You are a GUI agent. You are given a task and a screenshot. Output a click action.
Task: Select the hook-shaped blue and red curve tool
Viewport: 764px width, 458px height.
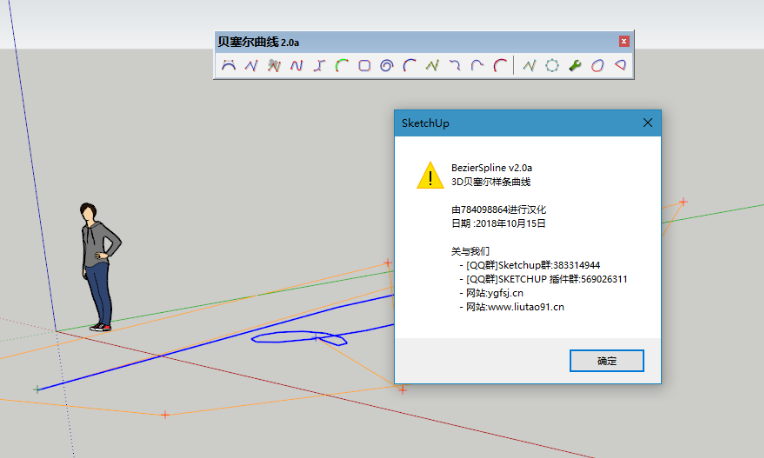455,65
